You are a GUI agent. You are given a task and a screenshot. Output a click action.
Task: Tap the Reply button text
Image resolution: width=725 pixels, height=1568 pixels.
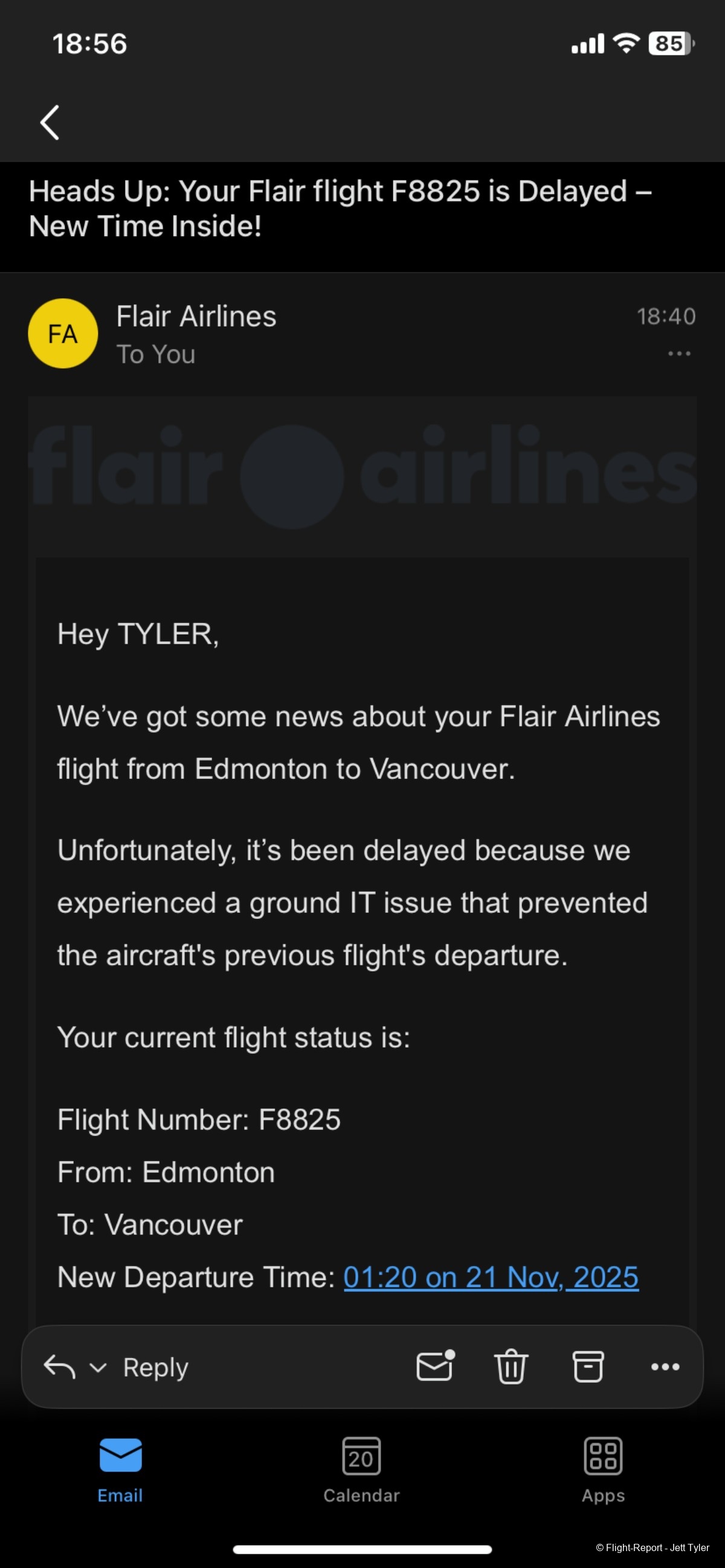[155, 1368]
